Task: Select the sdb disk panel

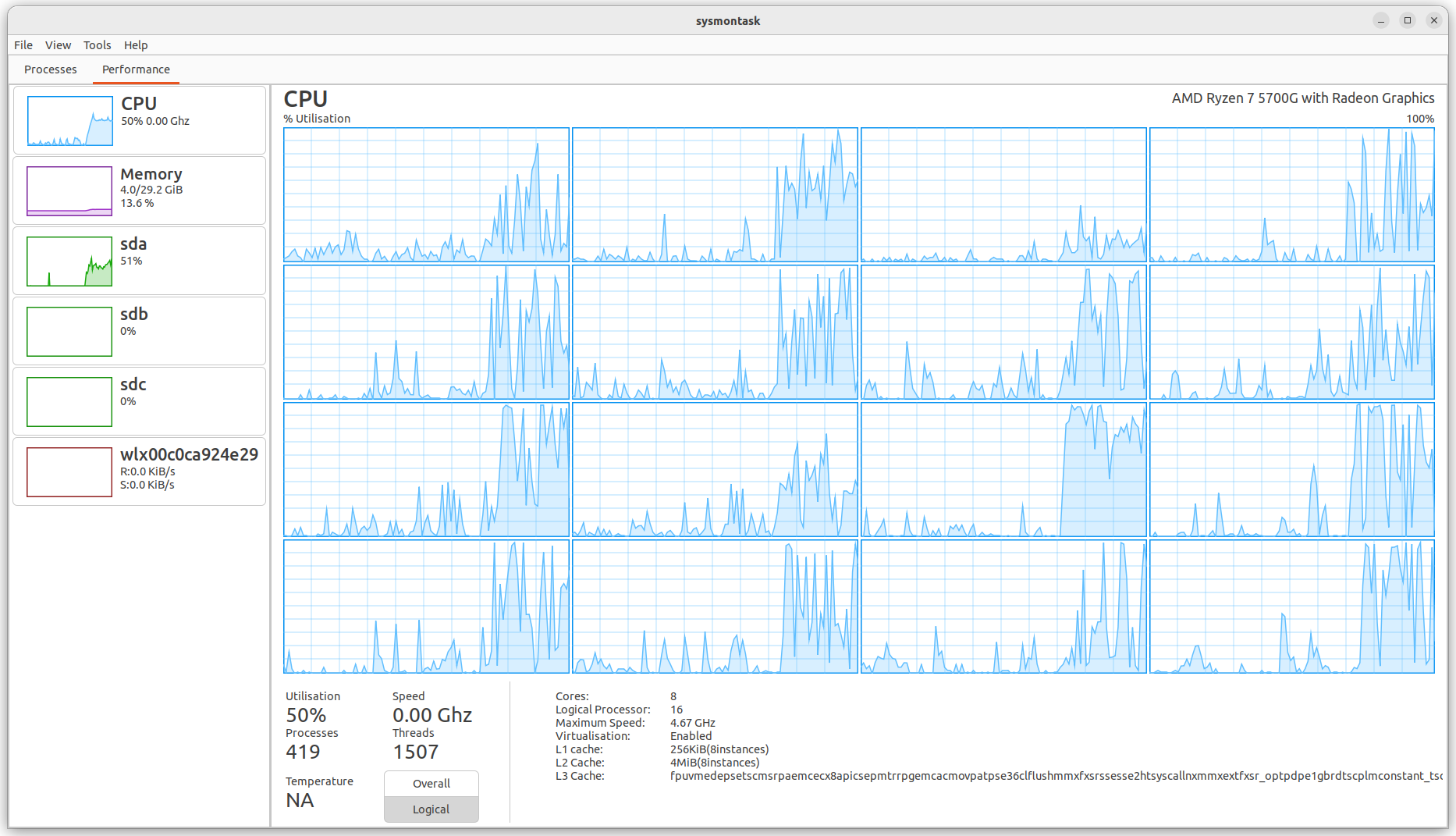Action: [x=139, y=330]
